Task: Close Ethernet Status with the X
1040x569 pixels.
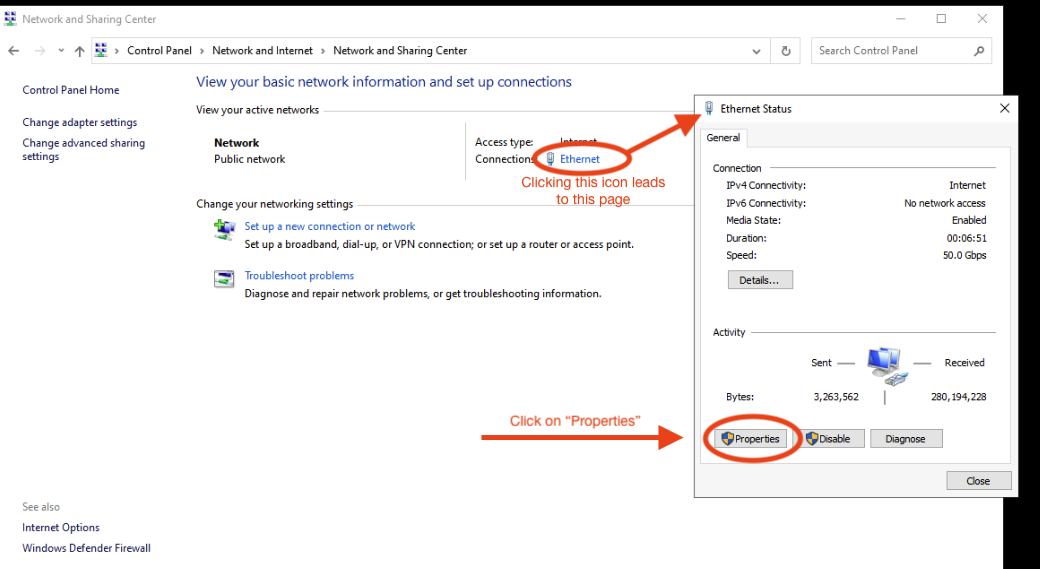Action: point(1004,108)
